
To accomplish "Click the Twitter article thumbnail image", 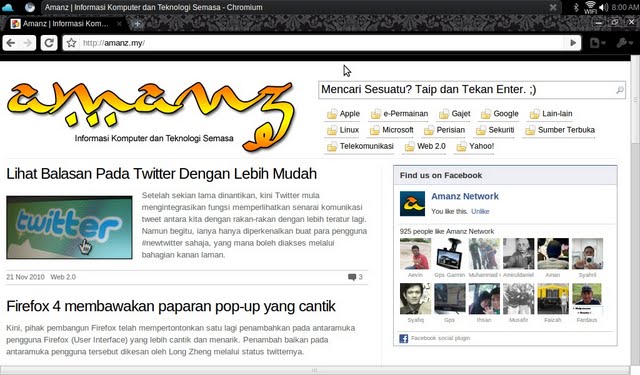I will click(x=69, y=227).
